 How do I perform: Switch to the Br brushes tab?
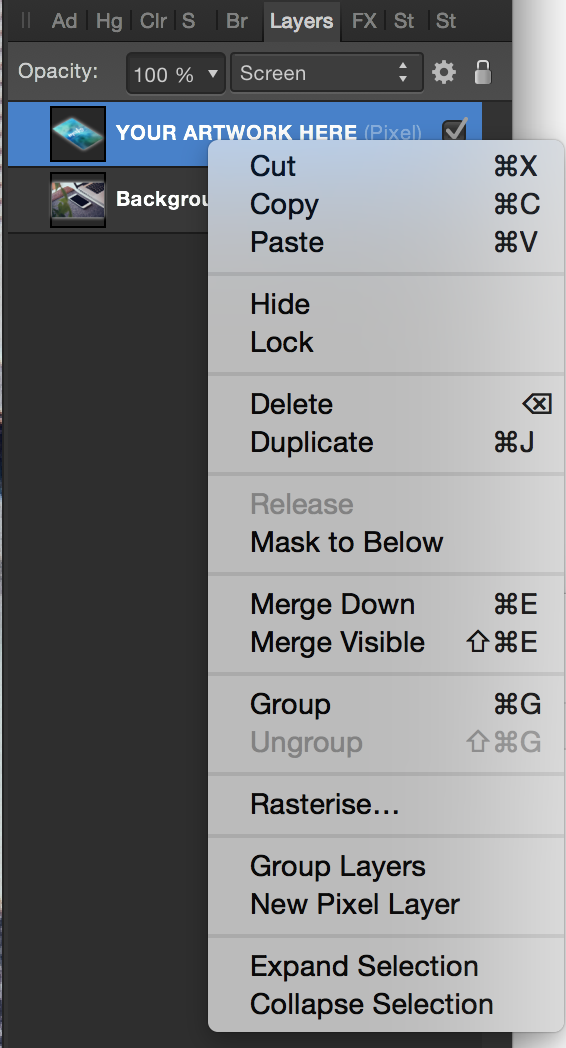(x=237, y=21)
